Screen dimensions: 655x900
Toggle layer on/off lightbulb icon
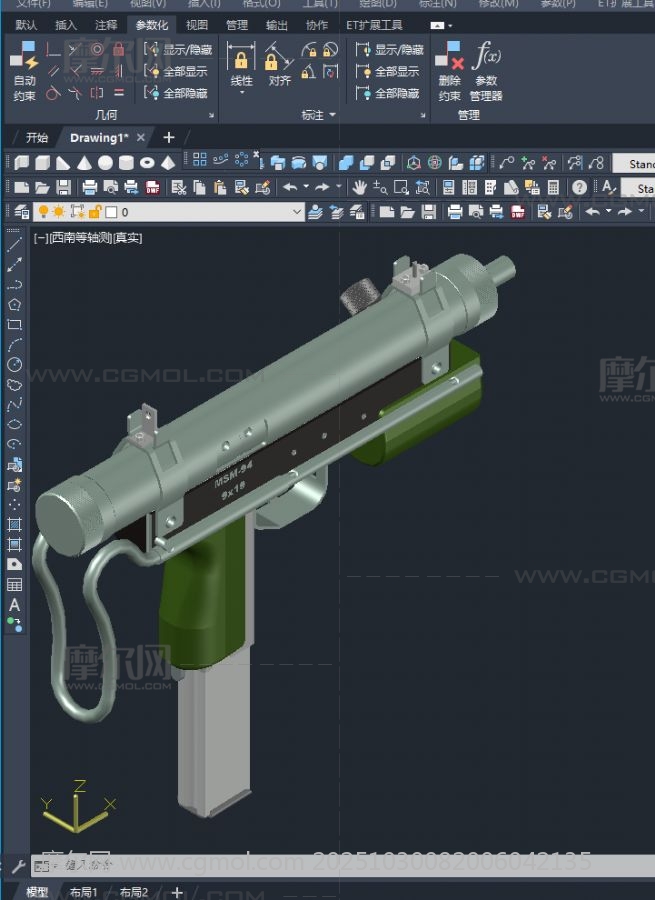(43, 212)
